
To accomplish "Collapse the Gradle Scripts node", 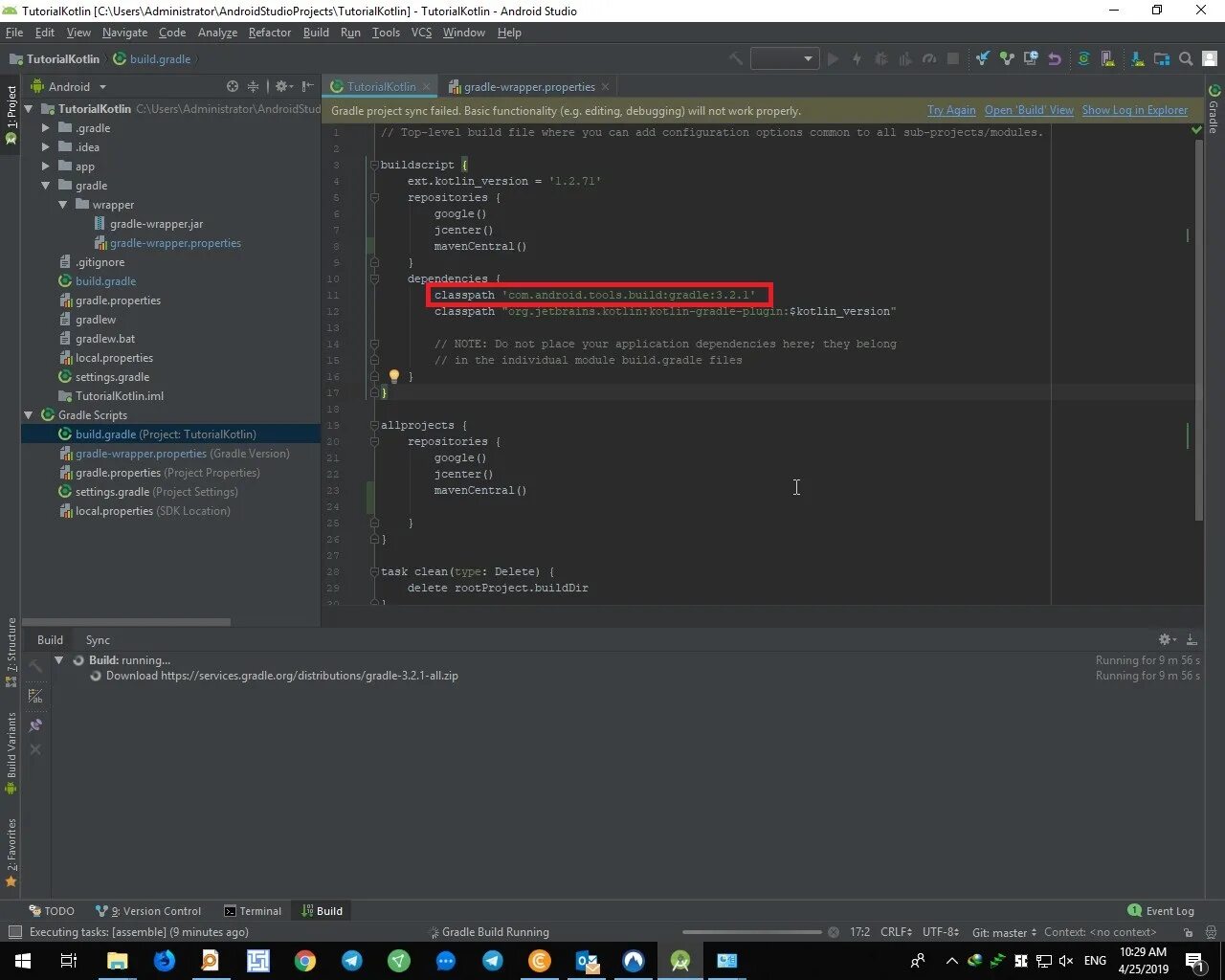I will click(x=29, y=415).
